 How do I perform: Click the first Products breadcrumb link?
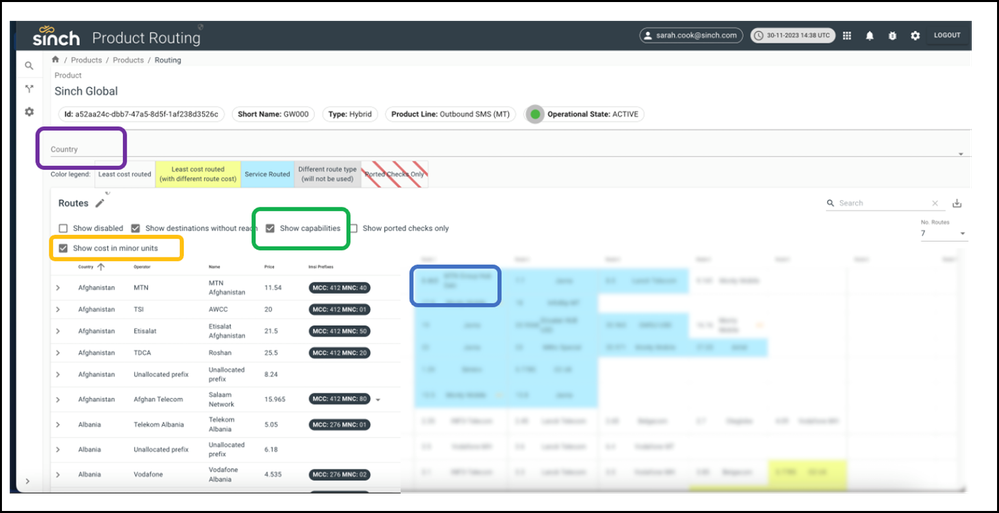86,60
